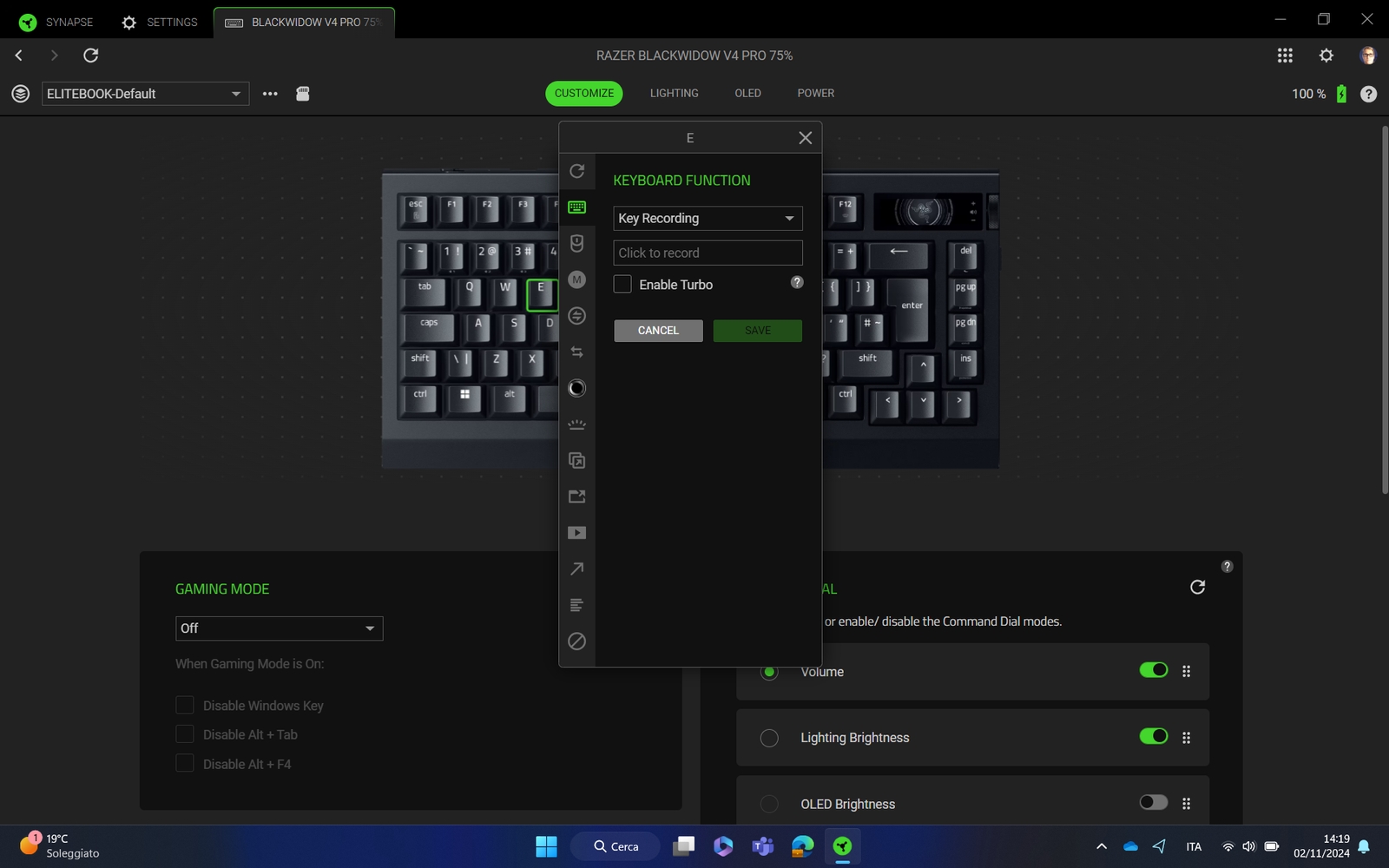
Task: Open the ELITEBOOK-Default profile dropdown
Action: pos(145,94)
